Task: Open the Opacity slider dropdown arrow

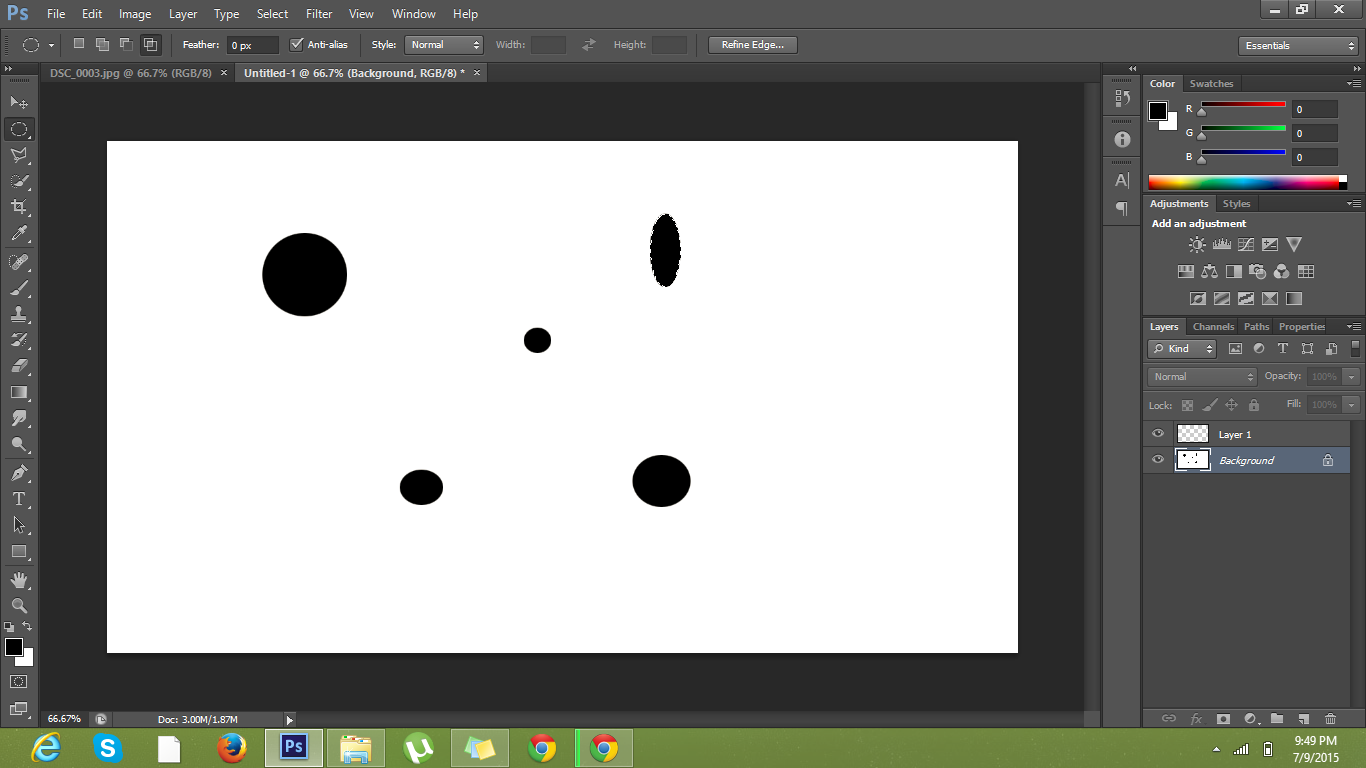Action: (x=1352, y=377)
